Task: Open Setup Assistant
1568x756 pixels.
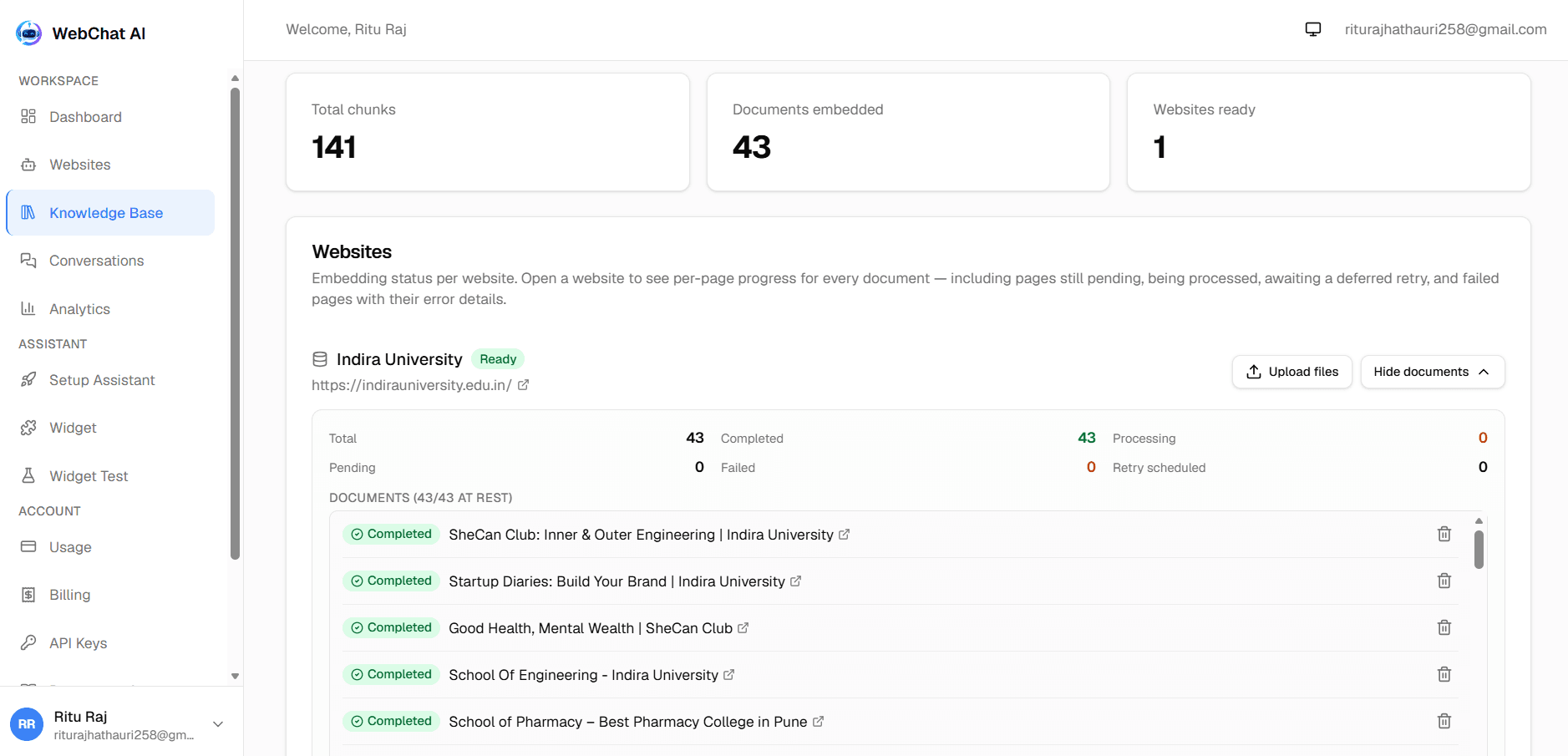Action: point(110,380)
